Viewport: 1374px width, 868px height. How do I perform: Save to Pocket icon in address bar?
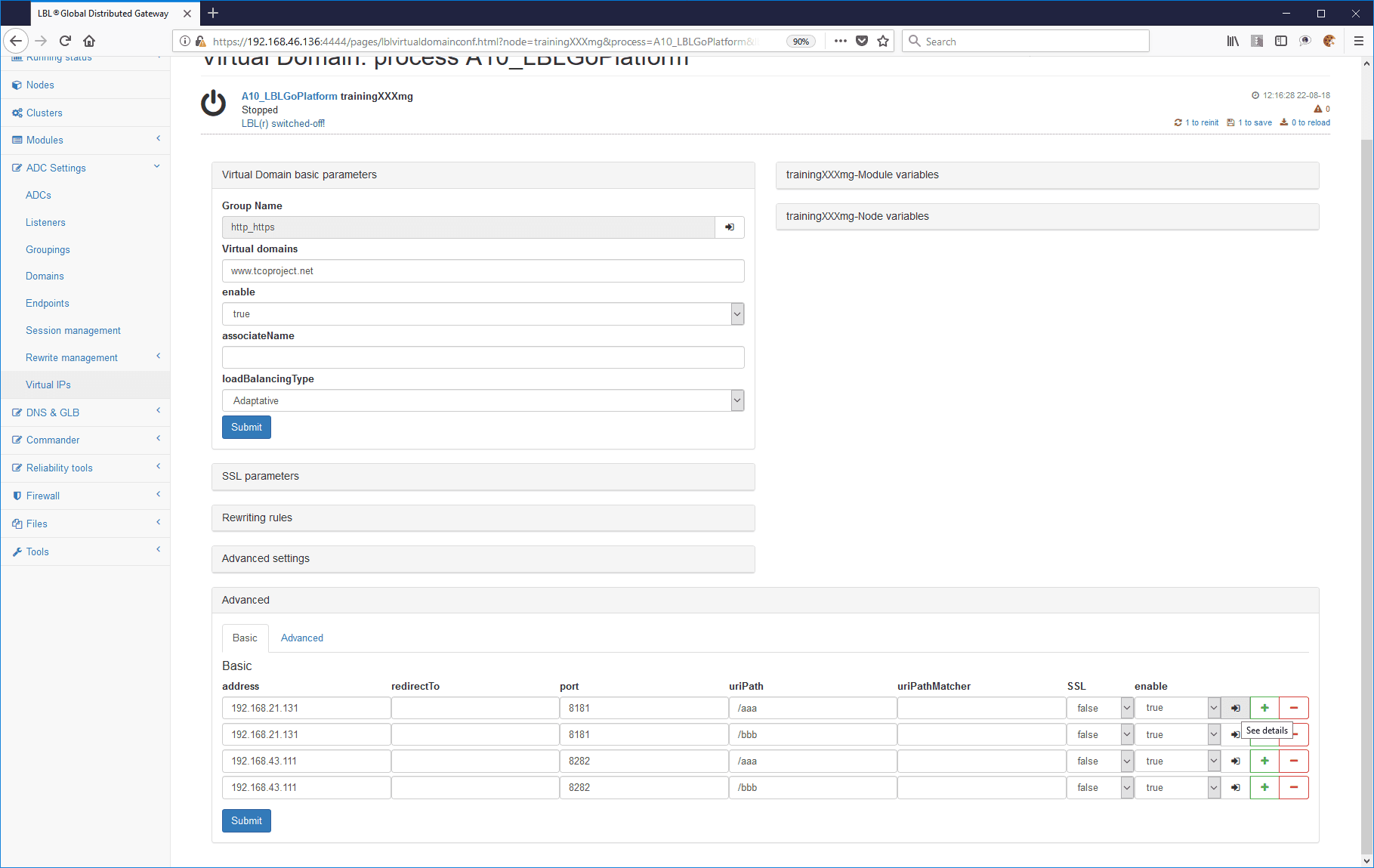tap(862, 41)
